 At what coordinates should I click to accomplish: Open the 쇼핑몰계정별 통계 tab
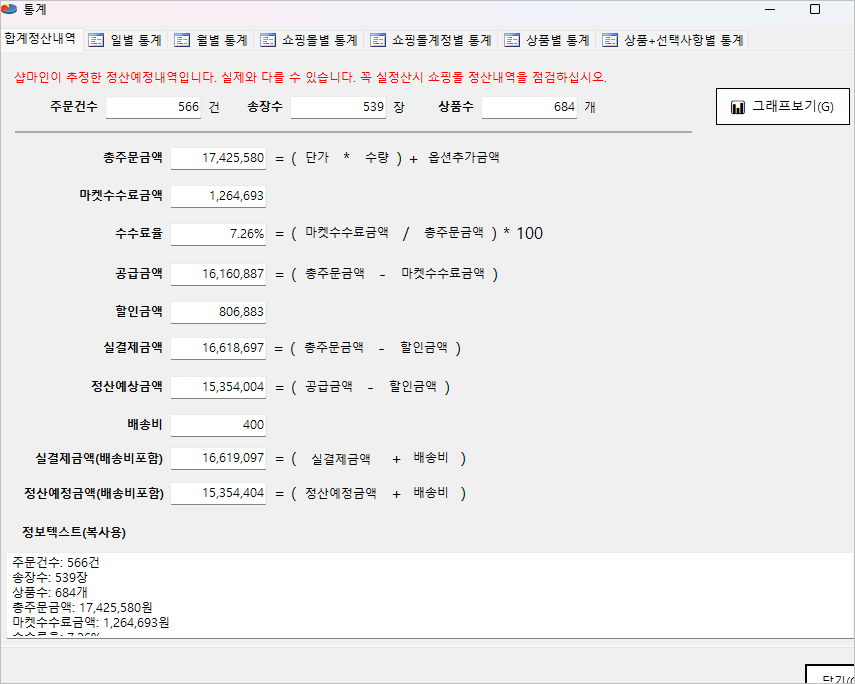(x=431, y=40)
